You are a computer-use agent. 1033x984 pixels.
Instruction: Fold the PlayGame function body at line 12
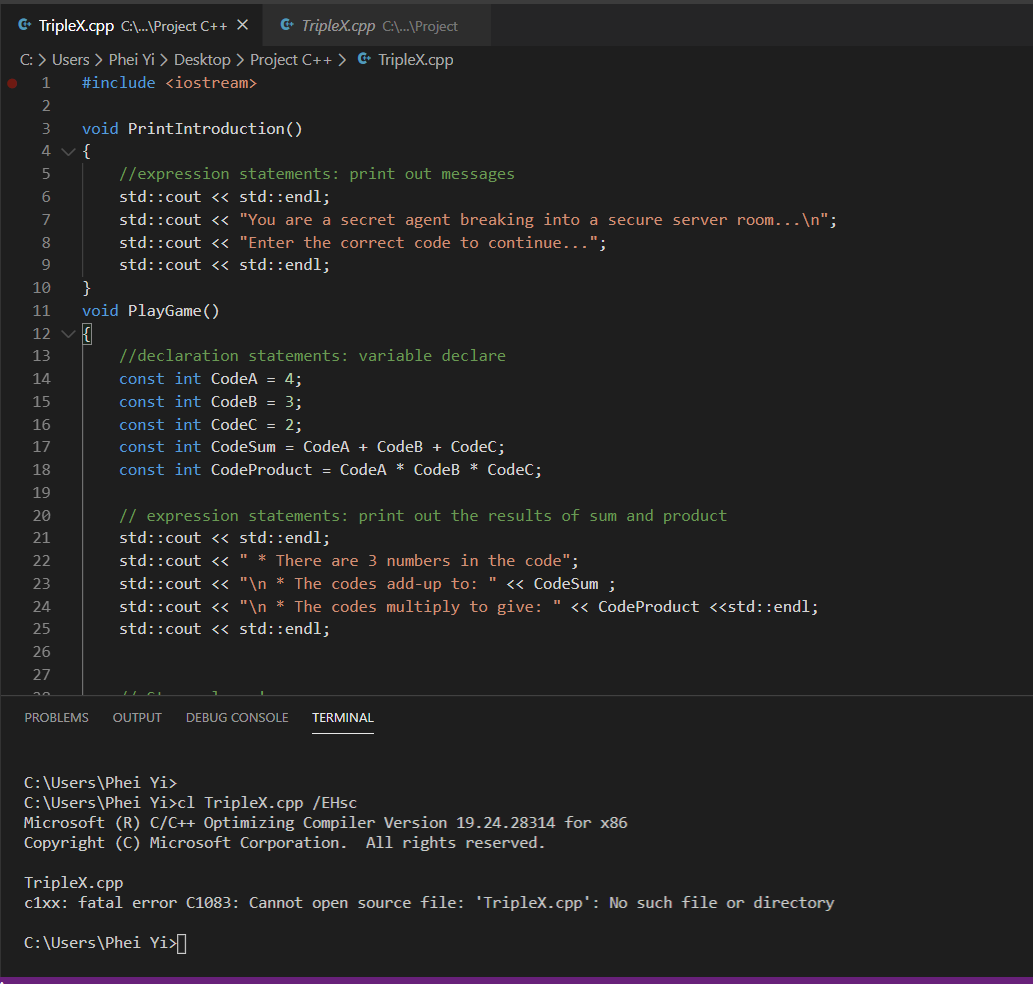pos(68,334)
